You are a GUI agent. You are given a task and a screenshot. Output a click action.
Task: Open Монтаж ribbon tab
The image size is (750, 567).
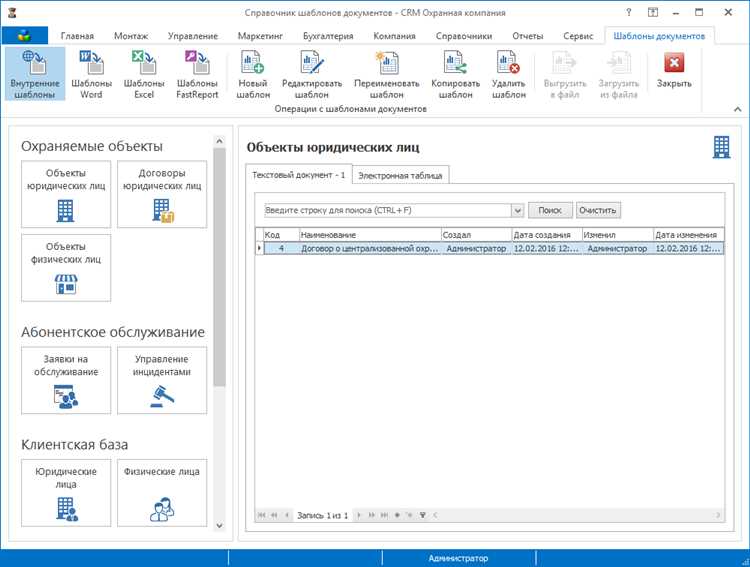click(x=131, y=36)
